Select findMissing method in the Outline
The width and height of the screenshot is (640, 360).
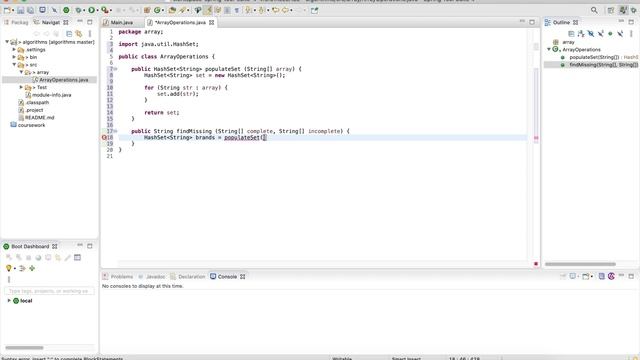click(603, 64)
